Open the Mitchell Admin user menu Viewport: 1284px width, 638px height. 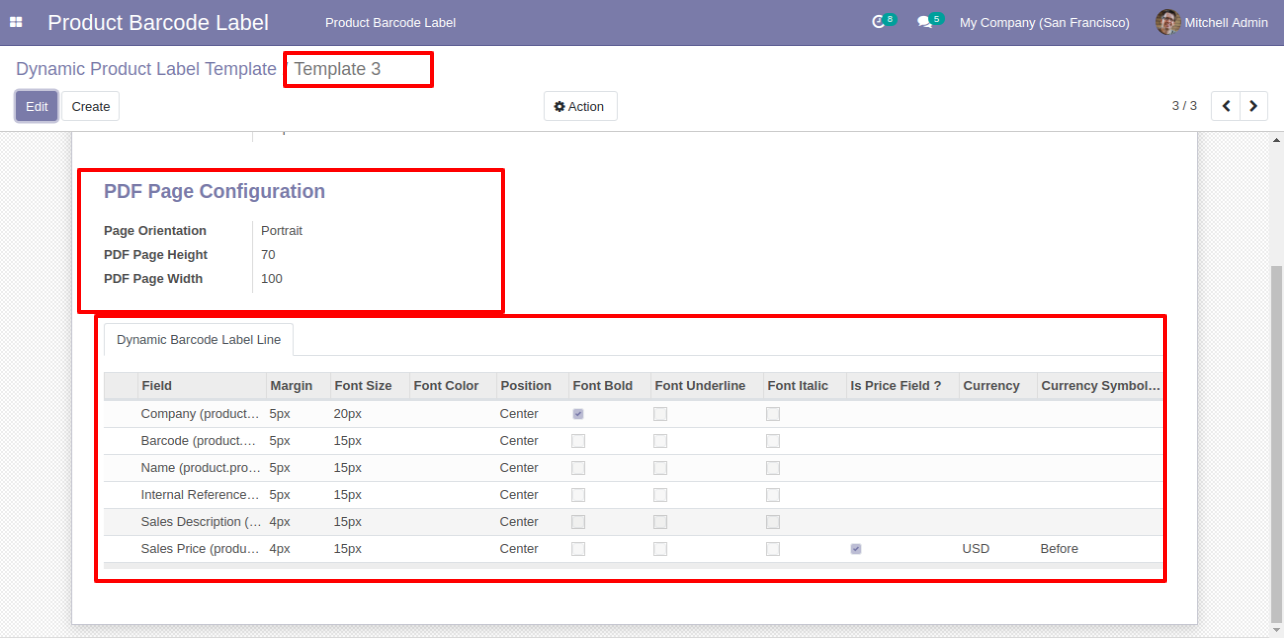(1212, 22)
